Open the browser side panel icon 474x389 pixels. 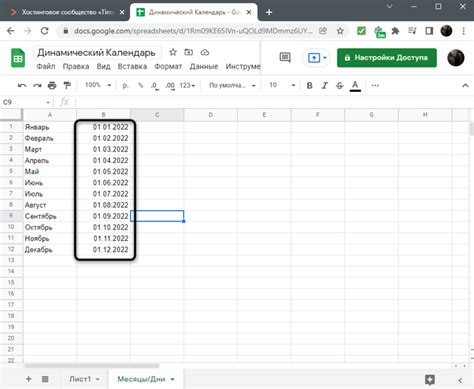tap(429, 31)
